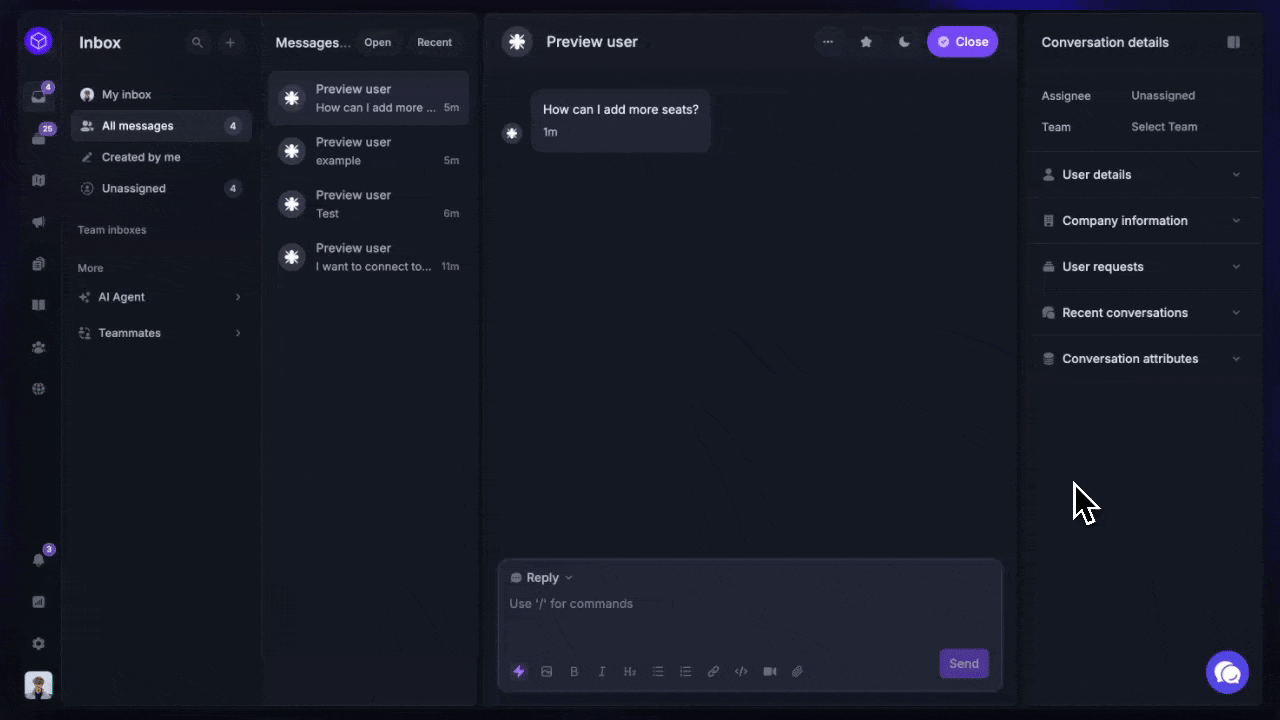Click the megaphone icon in left sidebar

coord(39,222)
